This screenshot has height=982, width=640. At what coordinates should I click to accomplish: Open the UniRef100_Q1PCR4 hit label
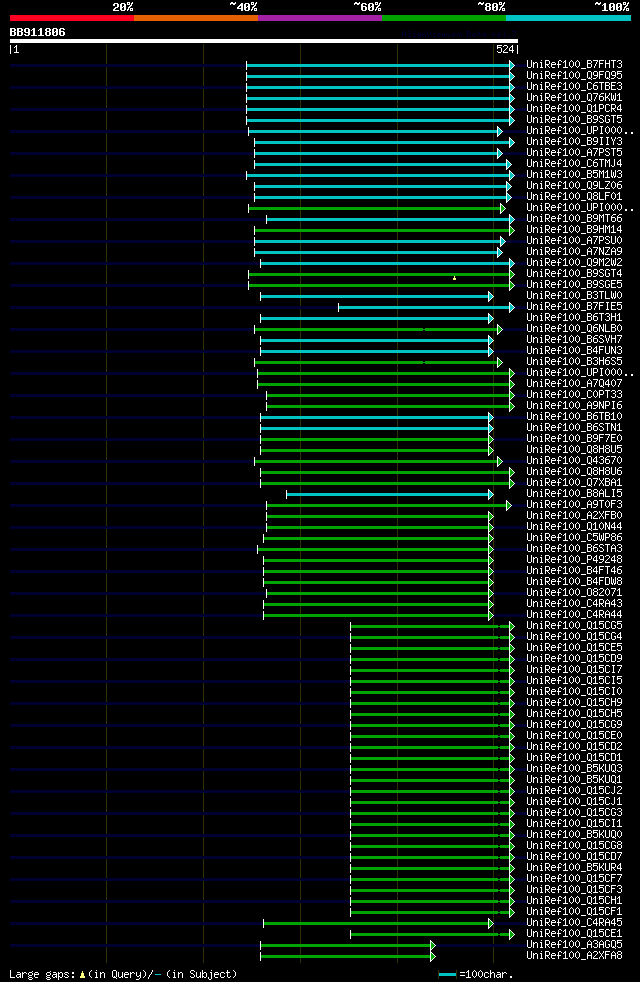tap(574, 108)
